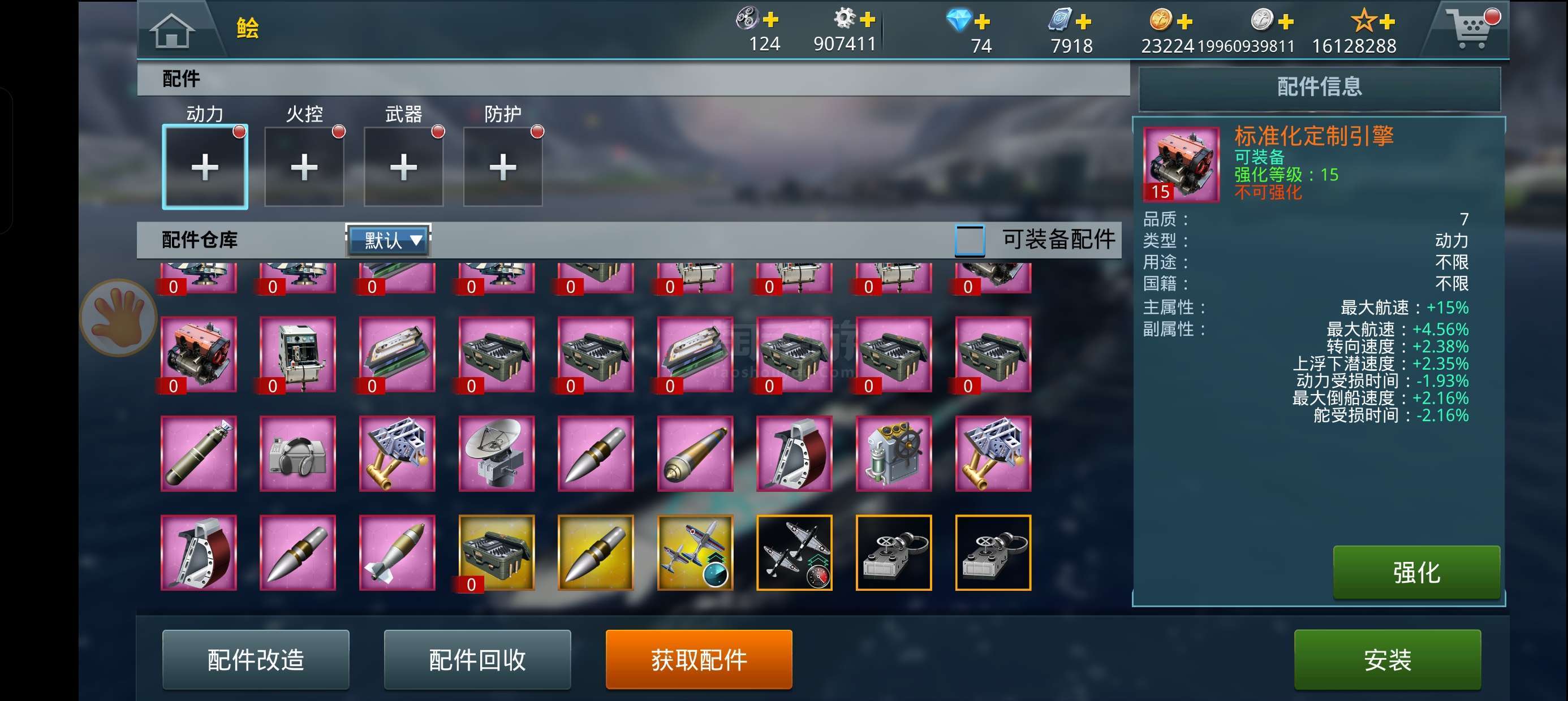1568x701 pixels.
Task: Select the 动力 empty equipment slot
Action: click(x=205, y=167)
